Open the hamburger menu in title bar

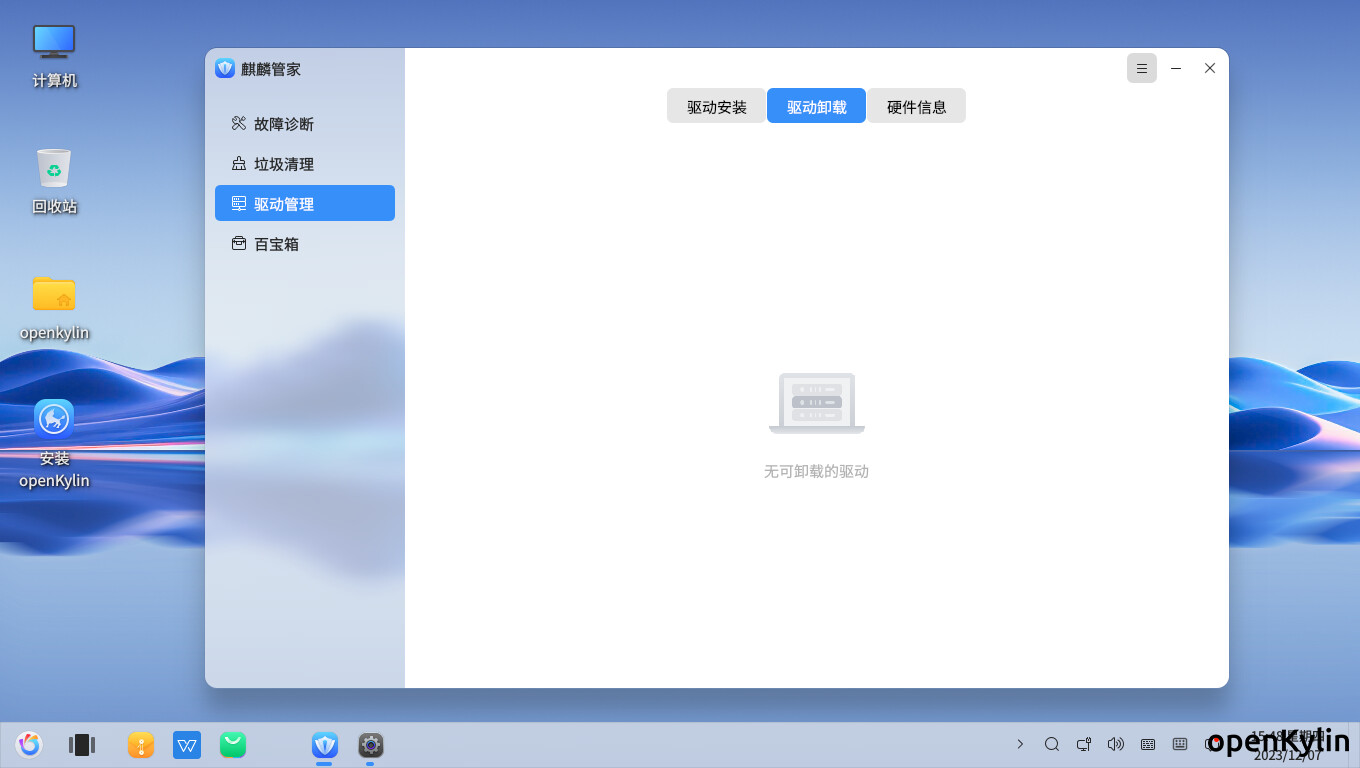(x=1141, y=68)
